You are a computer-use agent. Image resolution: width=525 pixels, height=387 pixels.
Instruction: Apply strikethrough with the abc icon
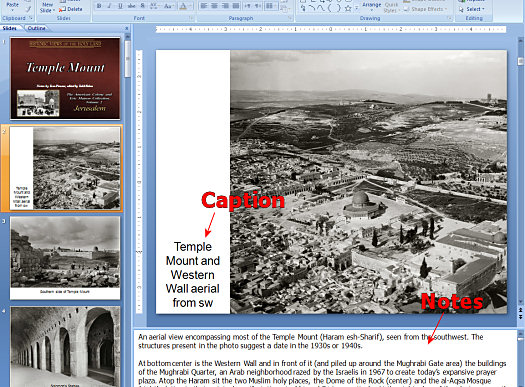[x=132, y=6]
